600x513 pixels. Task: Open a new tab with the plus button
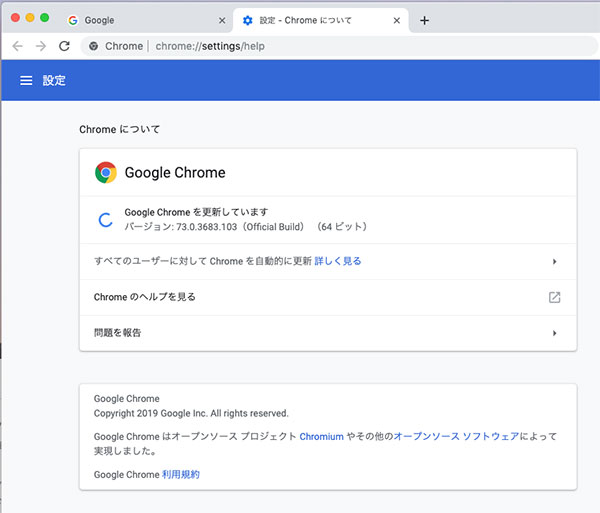click(x=424, y=20)
